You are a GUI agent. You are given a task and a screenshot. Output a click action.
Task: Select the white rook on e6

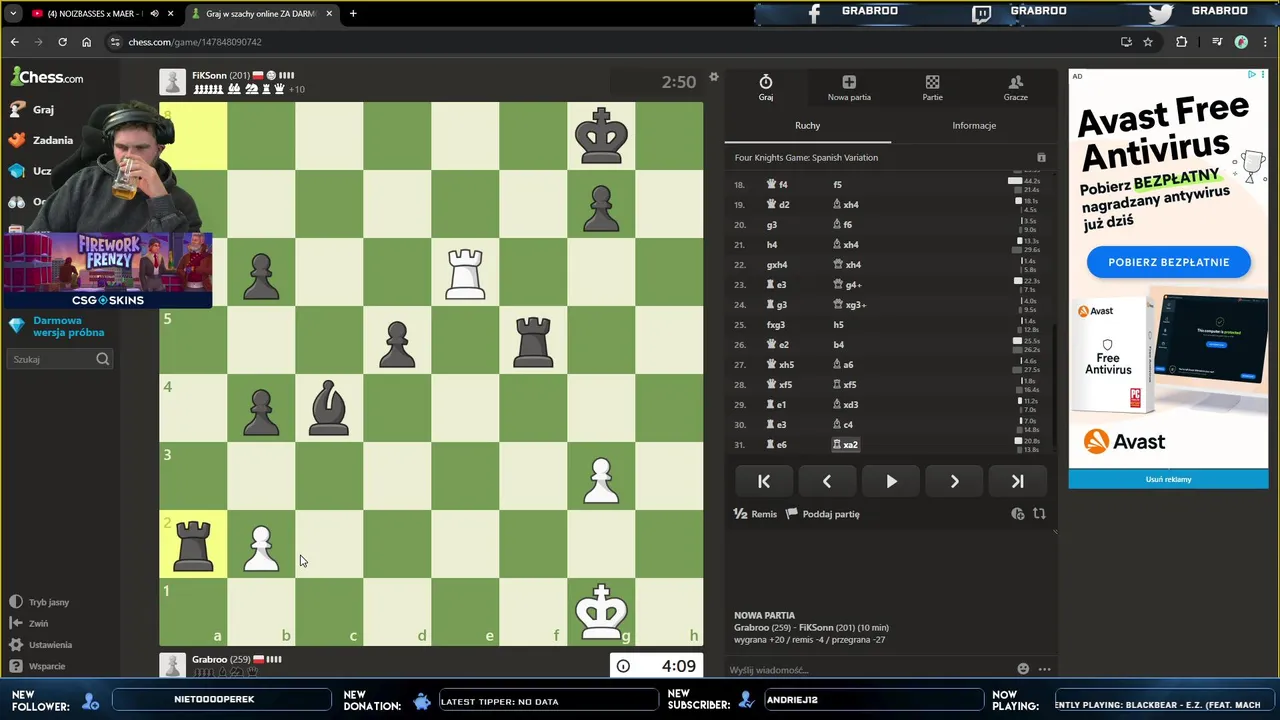coord(465,272)
